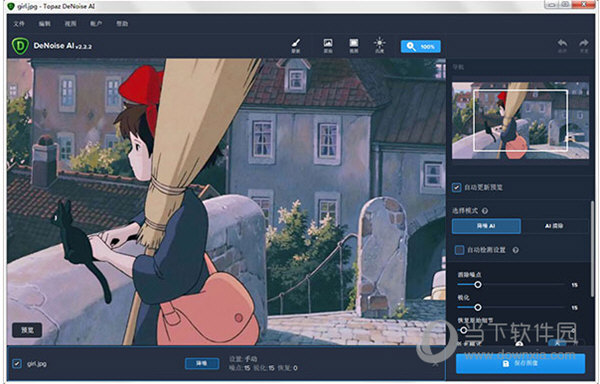Open the 帮助 menu
The image size is (600, 384).
tap(122, 24)
